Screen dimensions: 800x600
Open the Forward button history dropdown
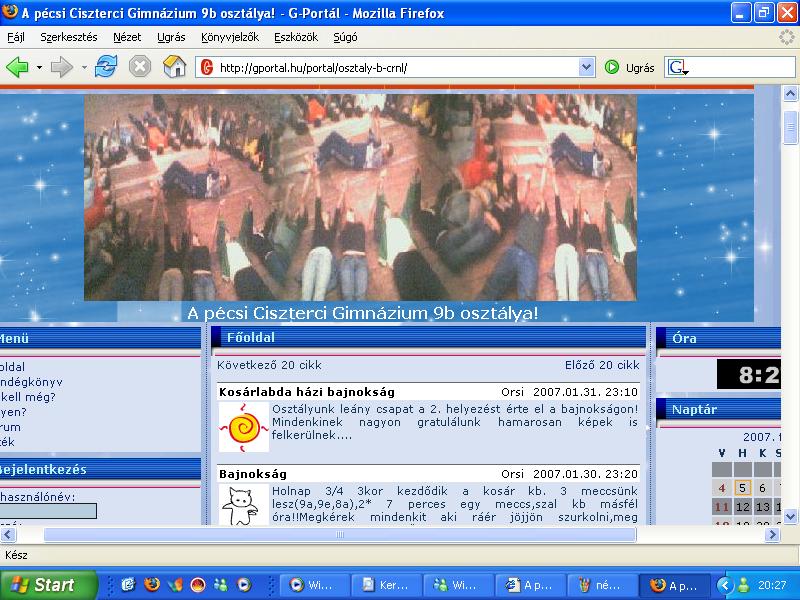84,67
